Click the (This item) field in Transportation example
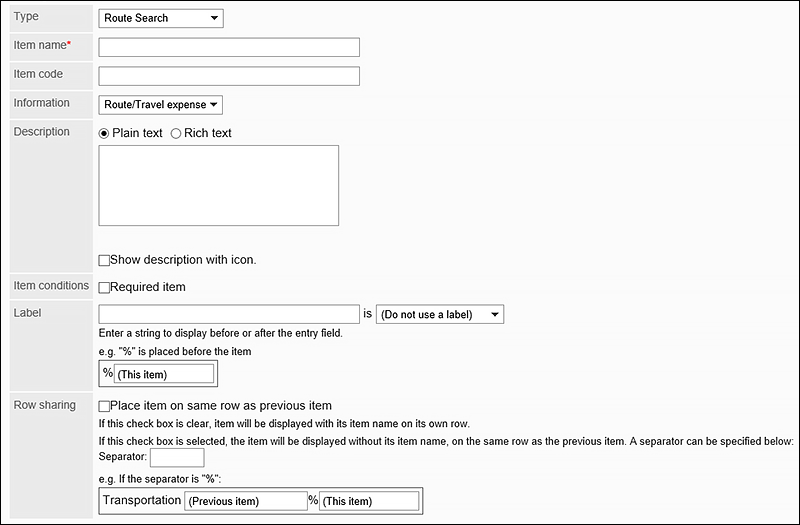The image size is (800, 525). (x=369, y=501)
